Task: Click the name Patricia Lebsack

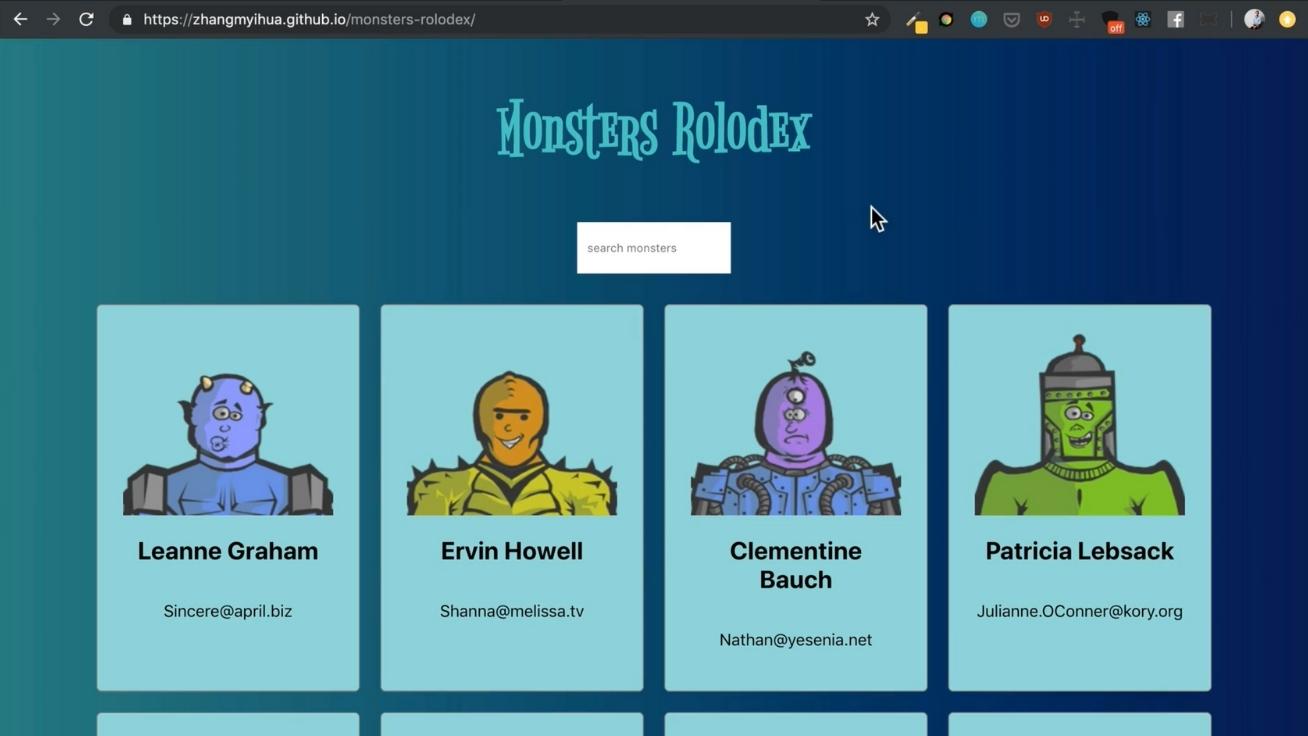Action: tap(1080, 551)
